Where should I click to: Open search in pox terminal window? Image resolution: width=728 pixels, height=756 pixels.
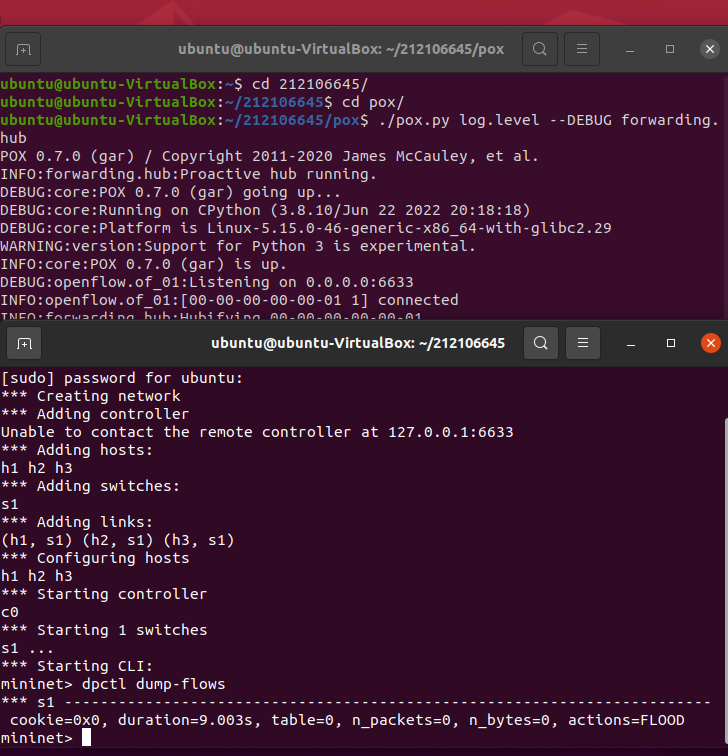coord(540,49)
